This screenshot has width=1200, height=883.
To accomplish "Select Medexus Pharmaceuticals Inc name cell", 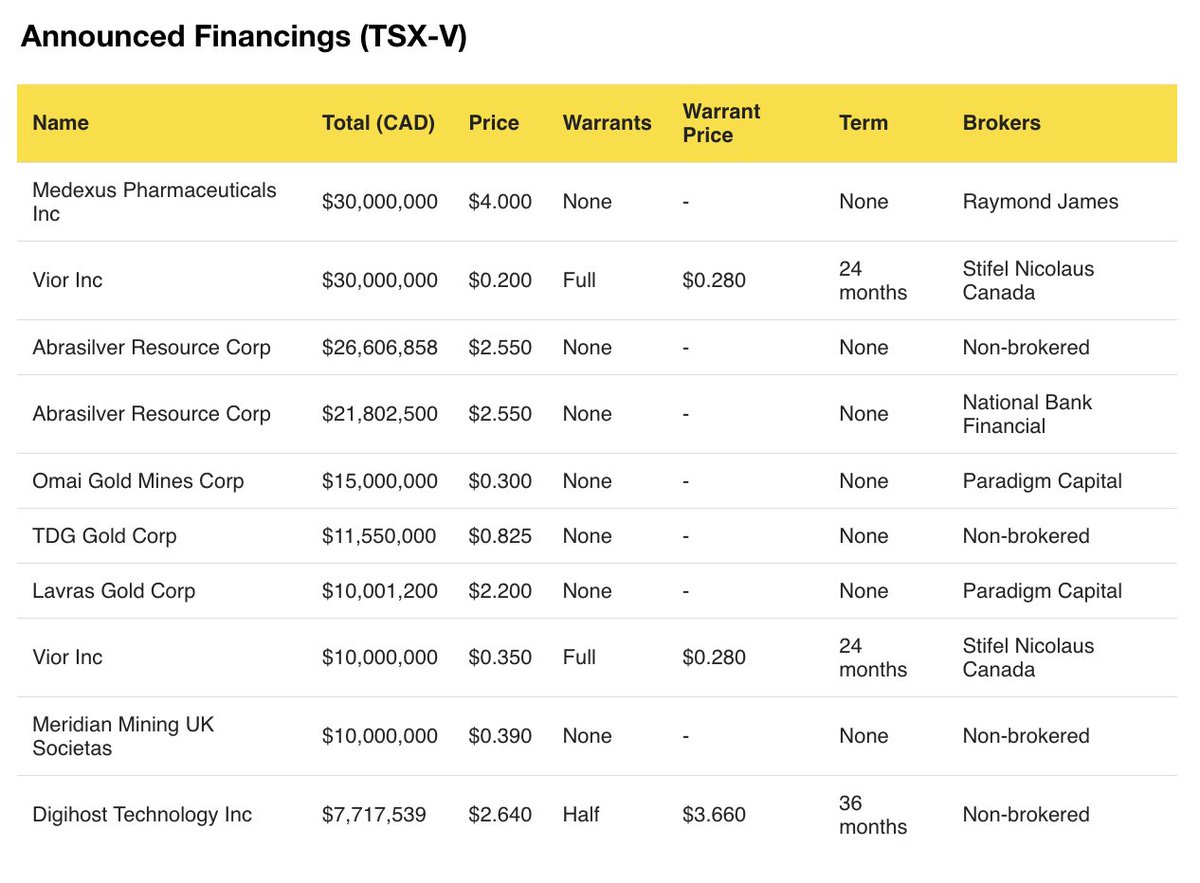I will 154,202.
